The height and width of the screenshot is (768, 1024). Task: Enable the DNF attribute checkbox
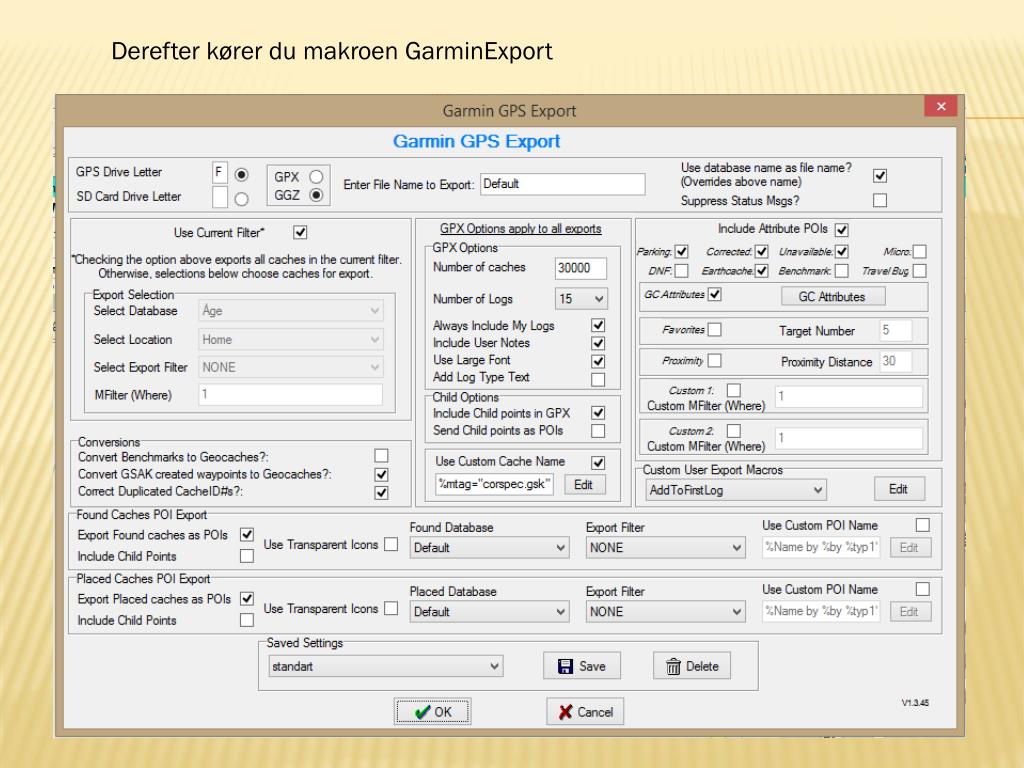click(681, 270)
